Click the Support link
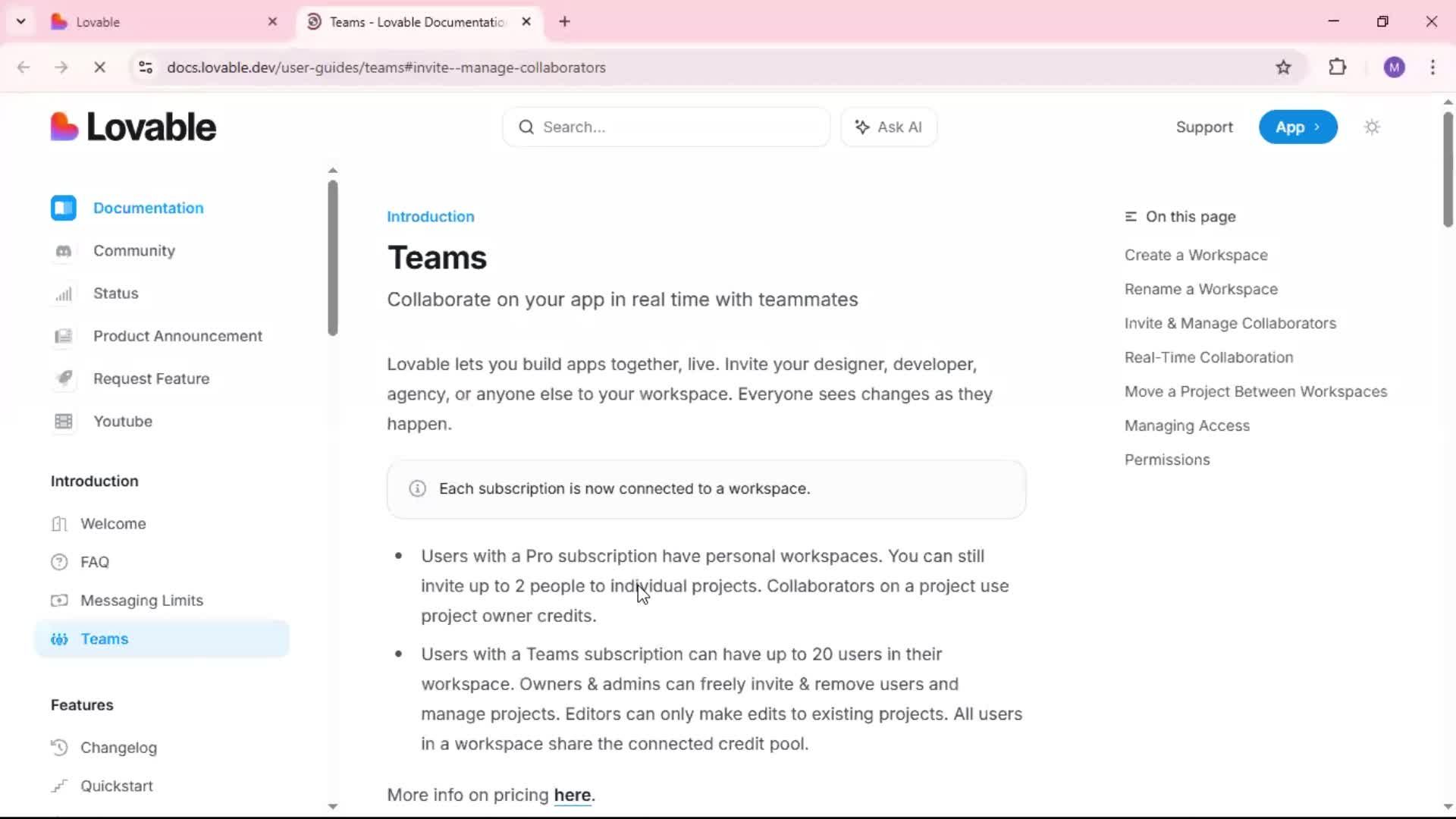The width and height of the screenshot is (1456, 819). click(1204, 127)
